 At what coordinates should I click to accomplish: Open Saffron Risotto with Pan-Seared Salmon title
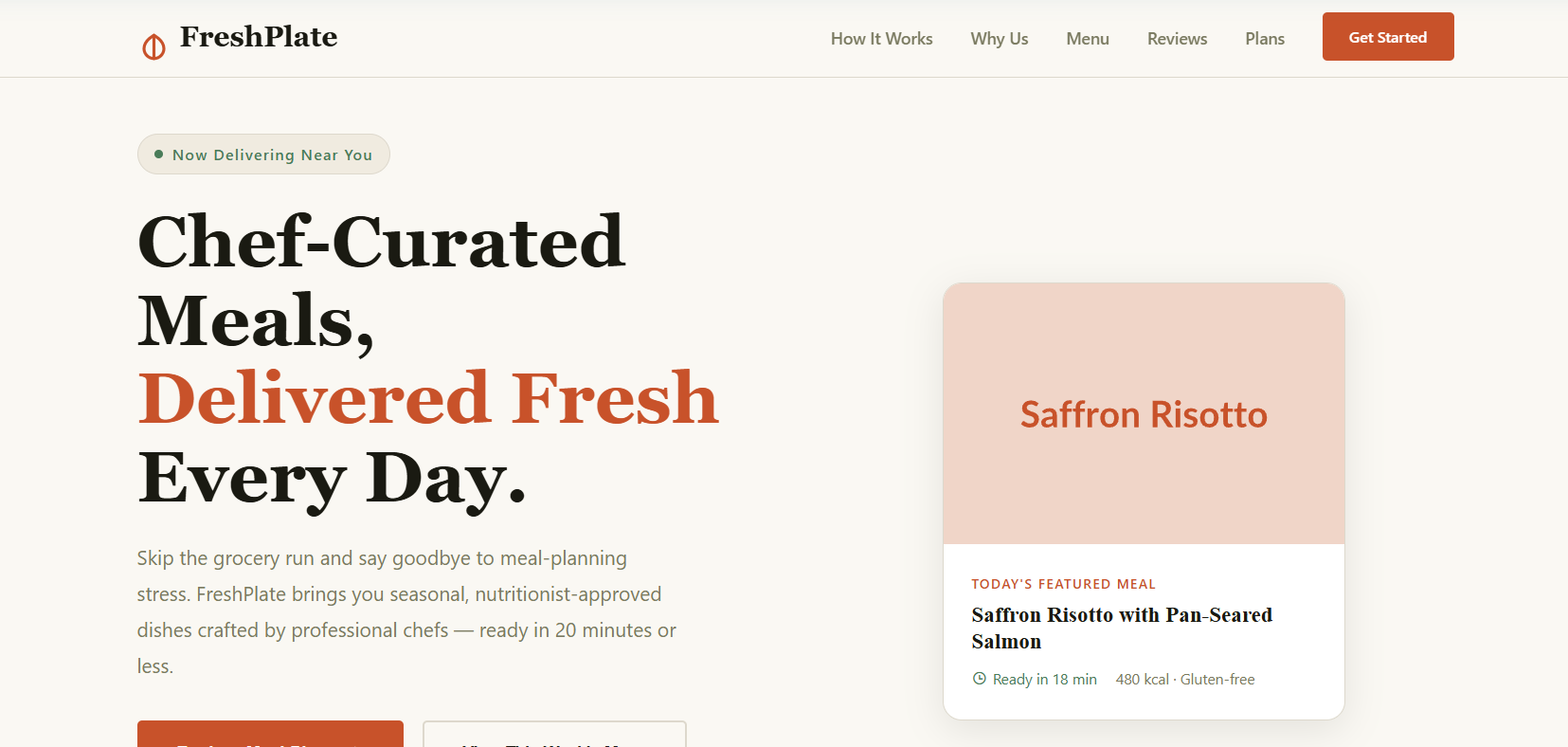[x=1122, y=628]
